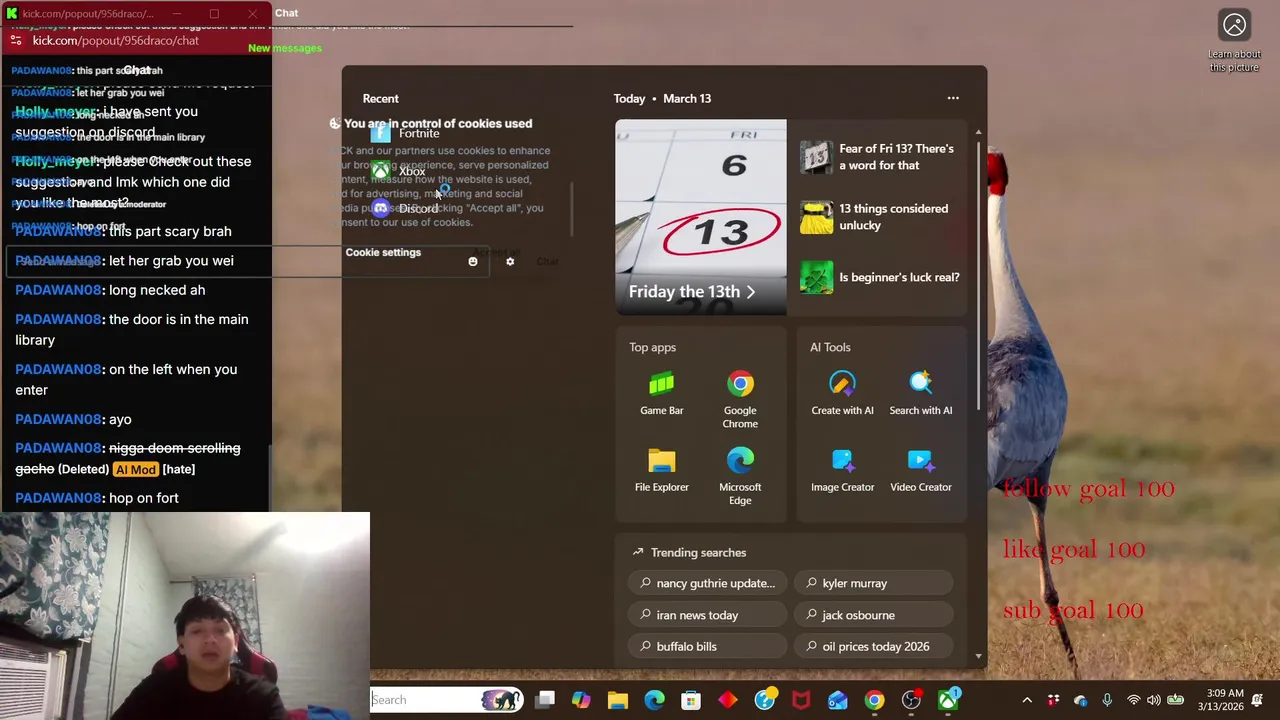
Task: Click the microphone tray icon
Action: (1107, 700)
